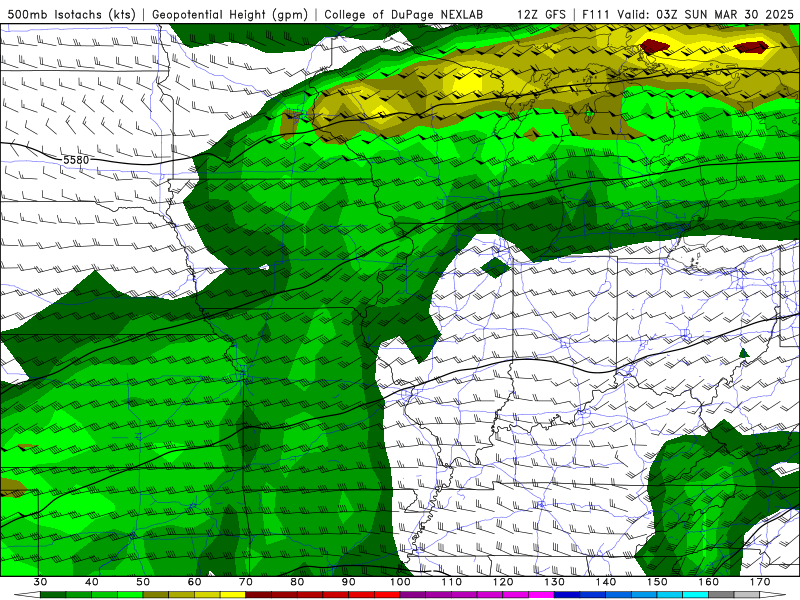Click the dark blue 130-135 kt swatch

[567, 594]
